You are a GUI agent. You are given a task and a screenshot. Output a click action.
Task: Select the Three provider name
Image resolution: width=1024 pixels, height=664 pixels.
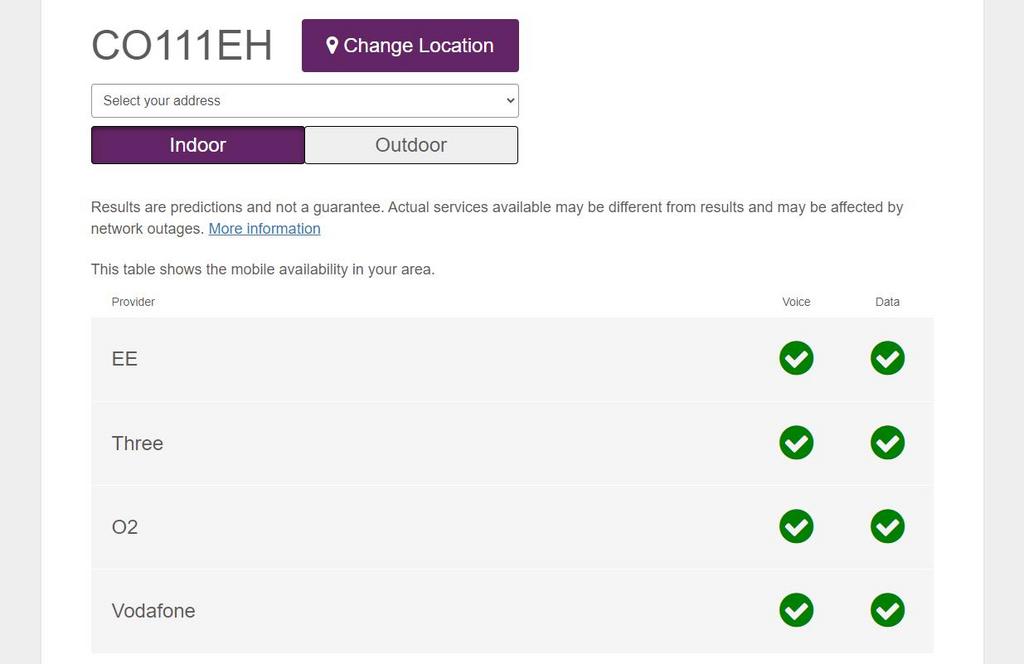(x=137, y=443)
